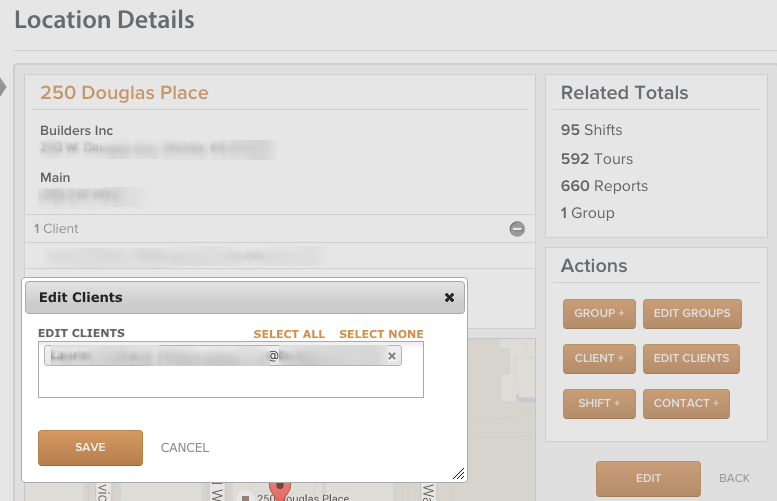
Task: Click inside the Edit Clients selection box
Action: coord(231,382)
